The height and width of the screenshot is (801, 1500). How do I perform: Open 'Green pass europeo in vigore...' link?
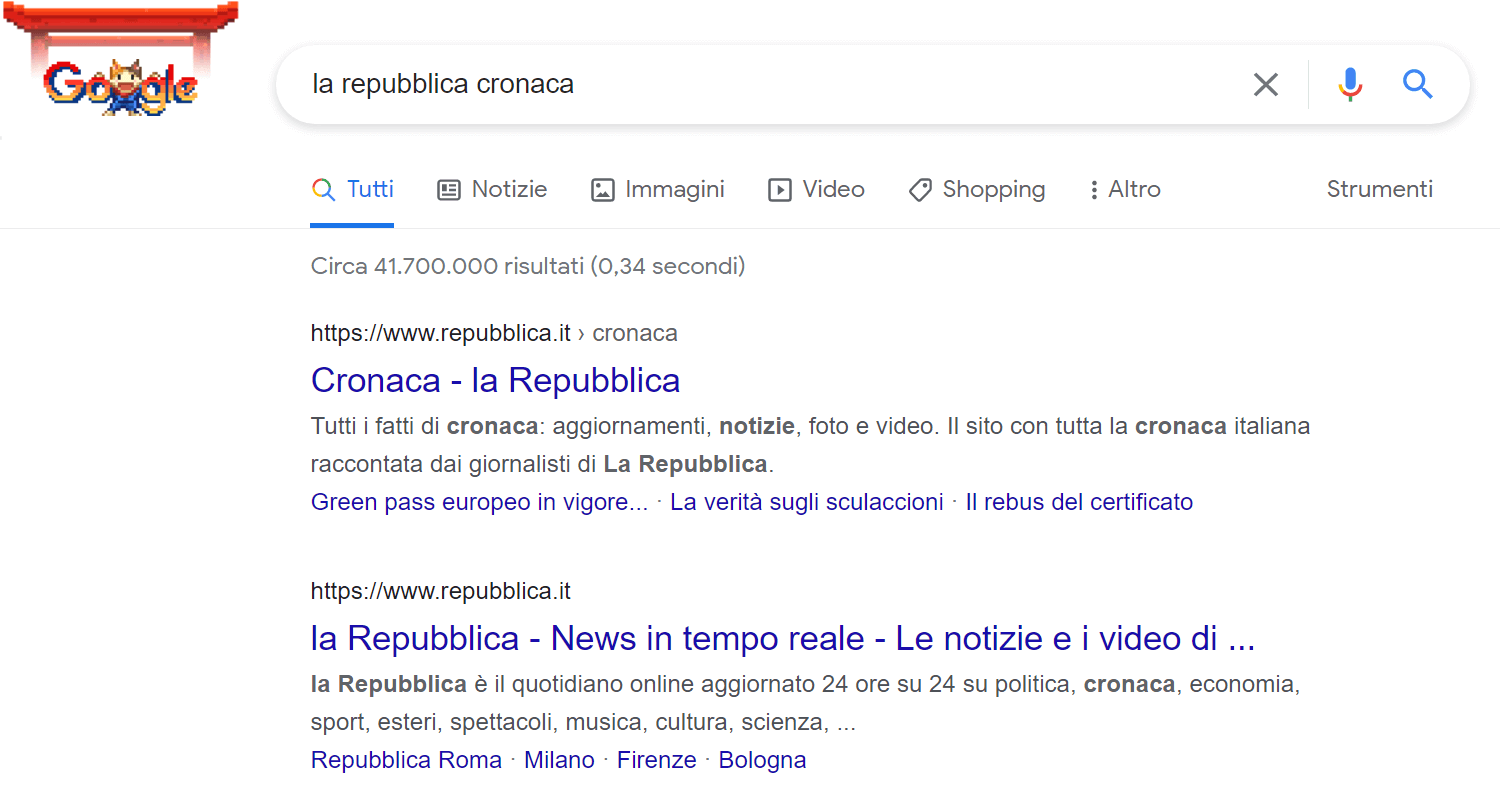(x=479, y=502)
